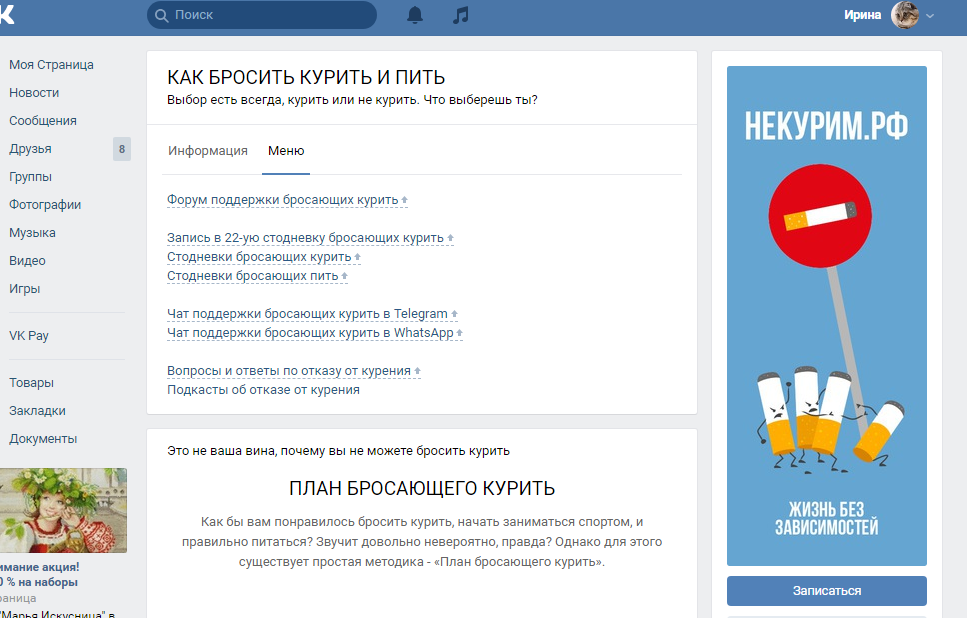Open Чат поддержки in Telegram link

click(x=307, y=314)
